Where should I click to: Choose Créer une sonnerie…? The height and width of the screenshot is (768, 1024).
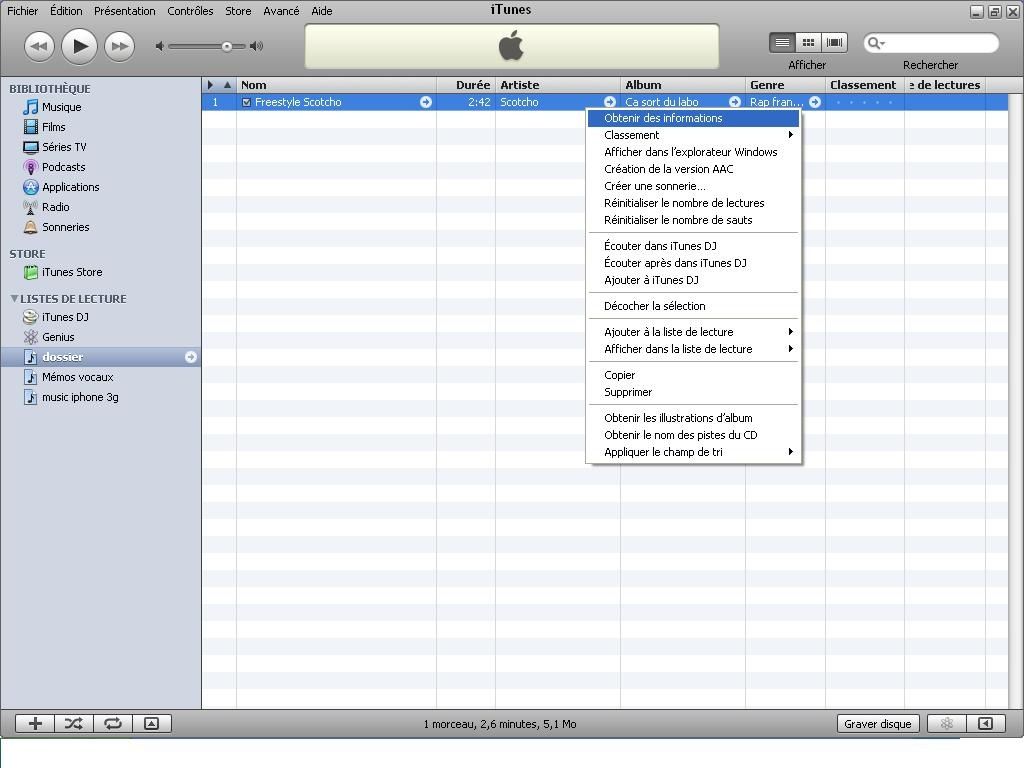(693, 186)
